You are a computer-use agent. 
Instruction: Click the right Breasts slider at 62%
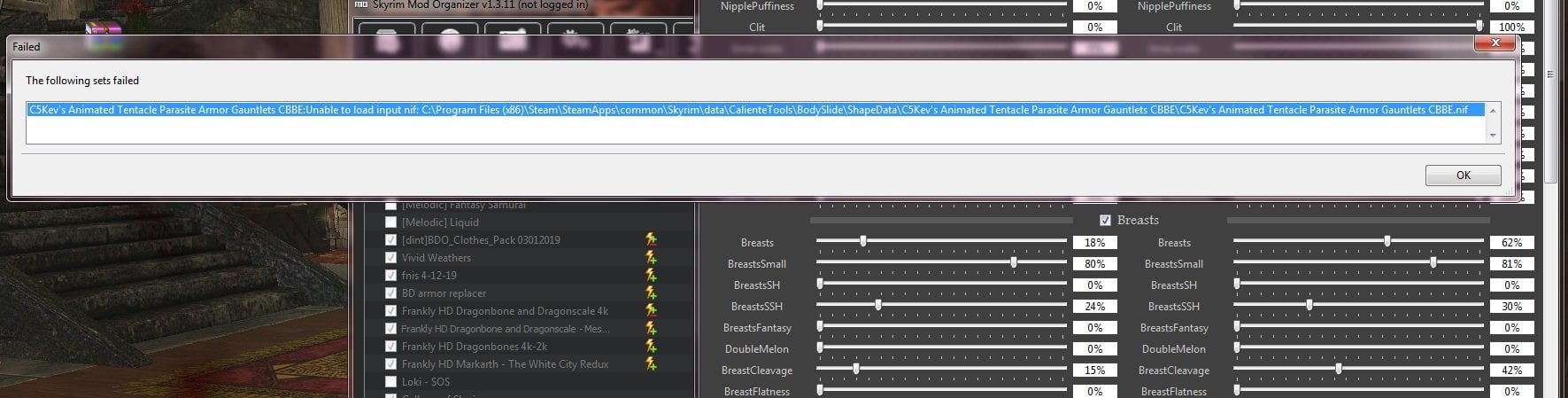click(x=1387, y=241)
